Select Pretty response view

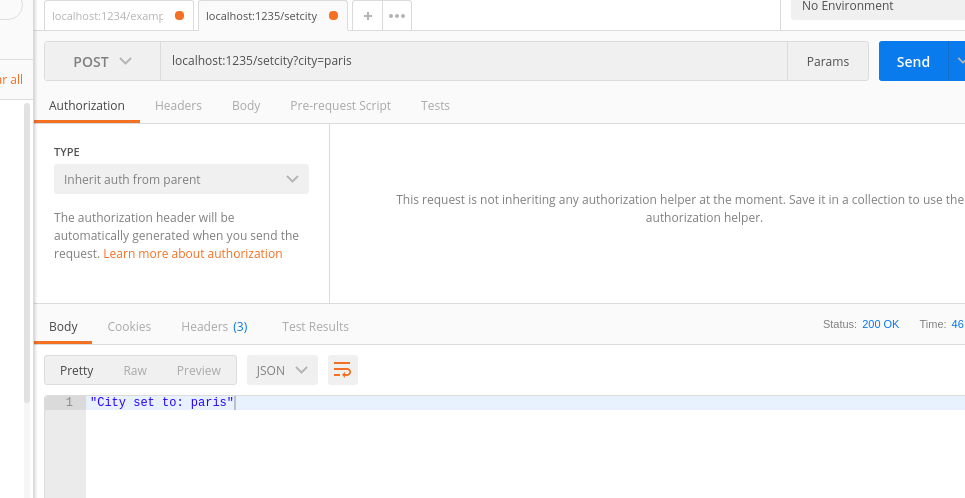coord(76,370)
